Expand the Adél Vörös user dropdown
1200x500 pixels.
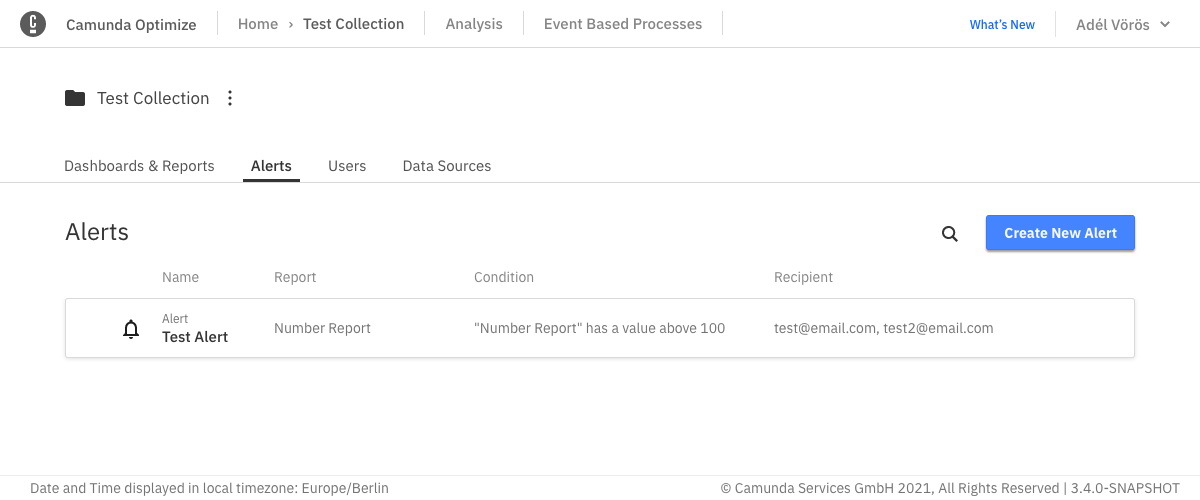click(1122, 24)
